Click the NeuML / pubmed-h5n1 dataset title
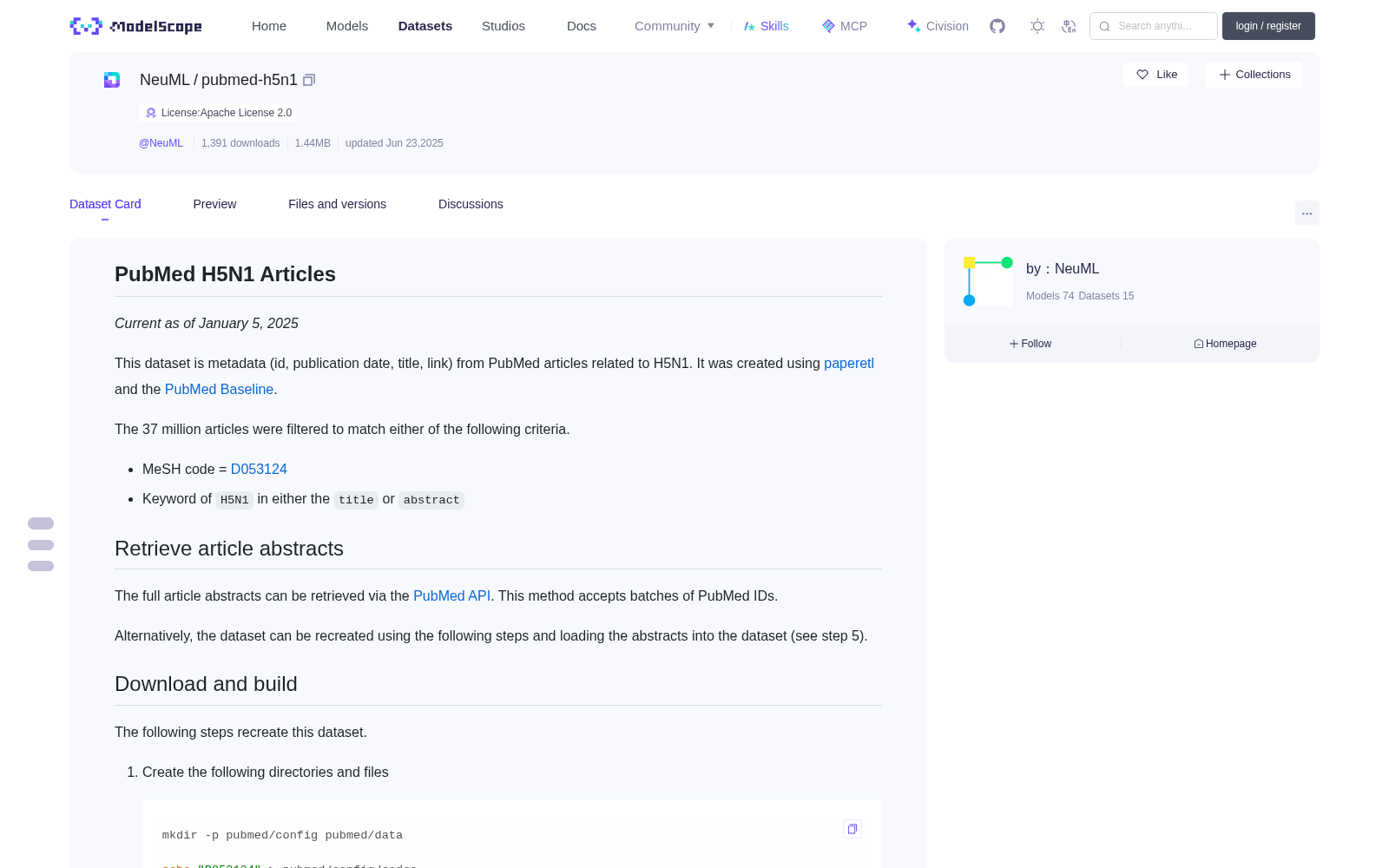 [x=219, y=80]
